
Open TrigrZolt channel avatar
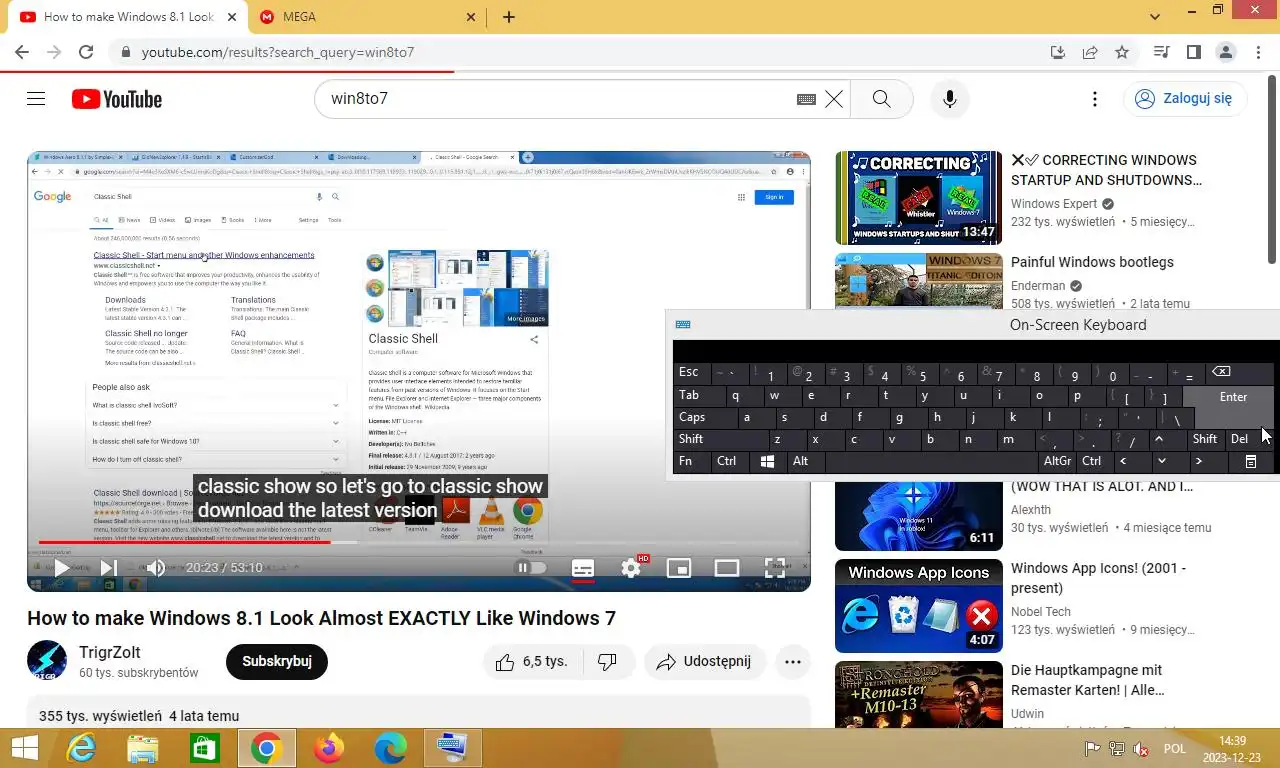(x=47, y=661)
